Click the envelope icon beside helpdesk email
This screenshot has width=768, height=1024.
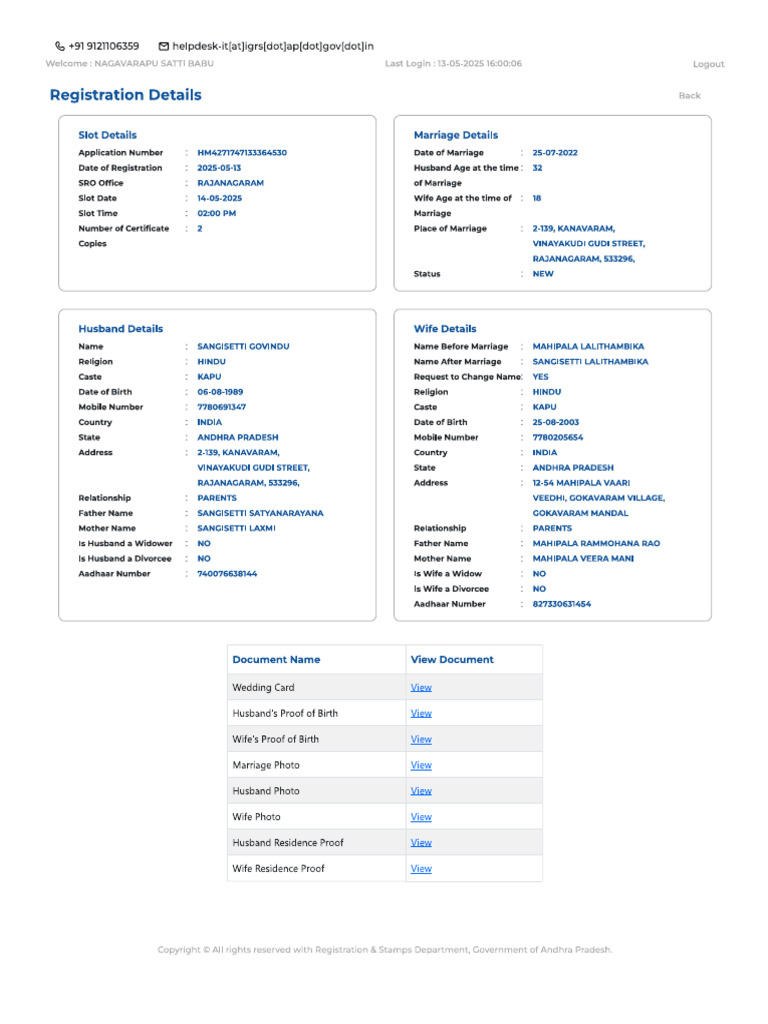coord(164,46)
